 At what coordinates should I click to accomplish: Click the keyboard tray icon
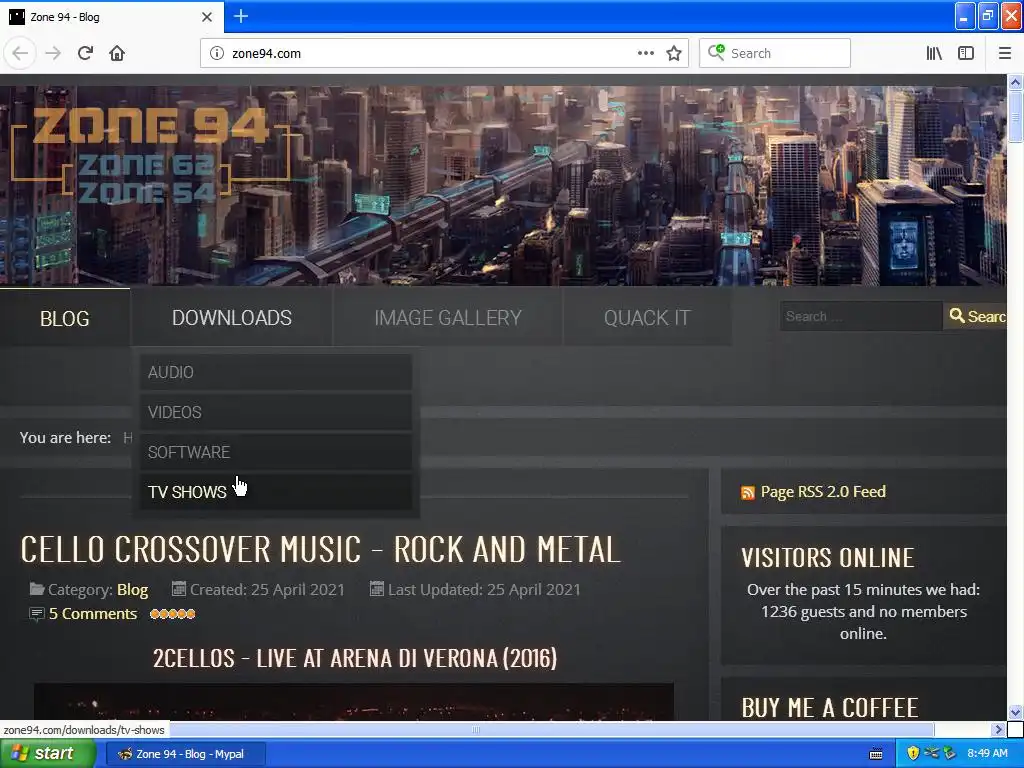click(876, 754)
